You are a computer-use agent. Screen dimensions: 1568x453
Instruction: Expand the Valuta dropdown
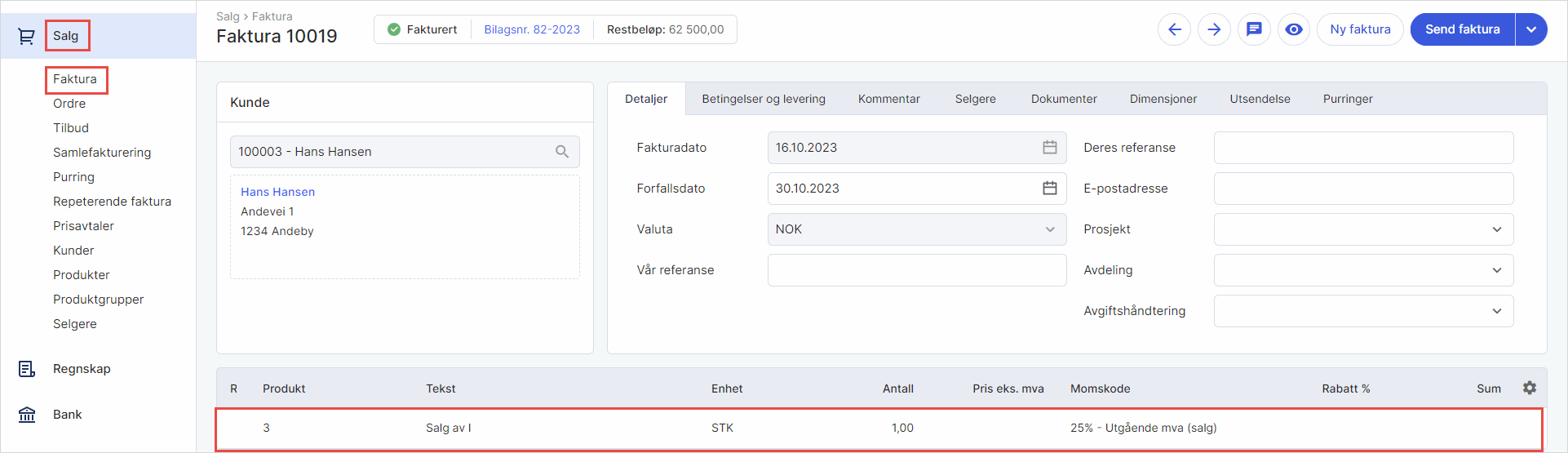pyautogui.click(x=1049, y=229)
